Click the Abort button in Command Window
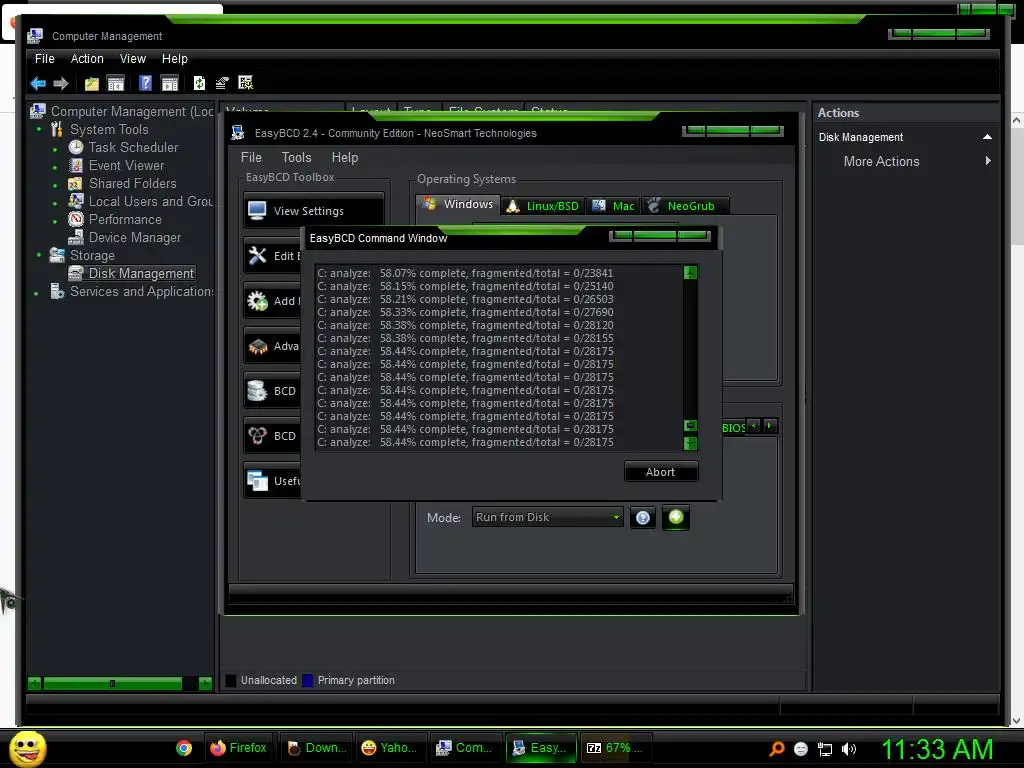Viewport: 1024px width, 768px height. 660,472
